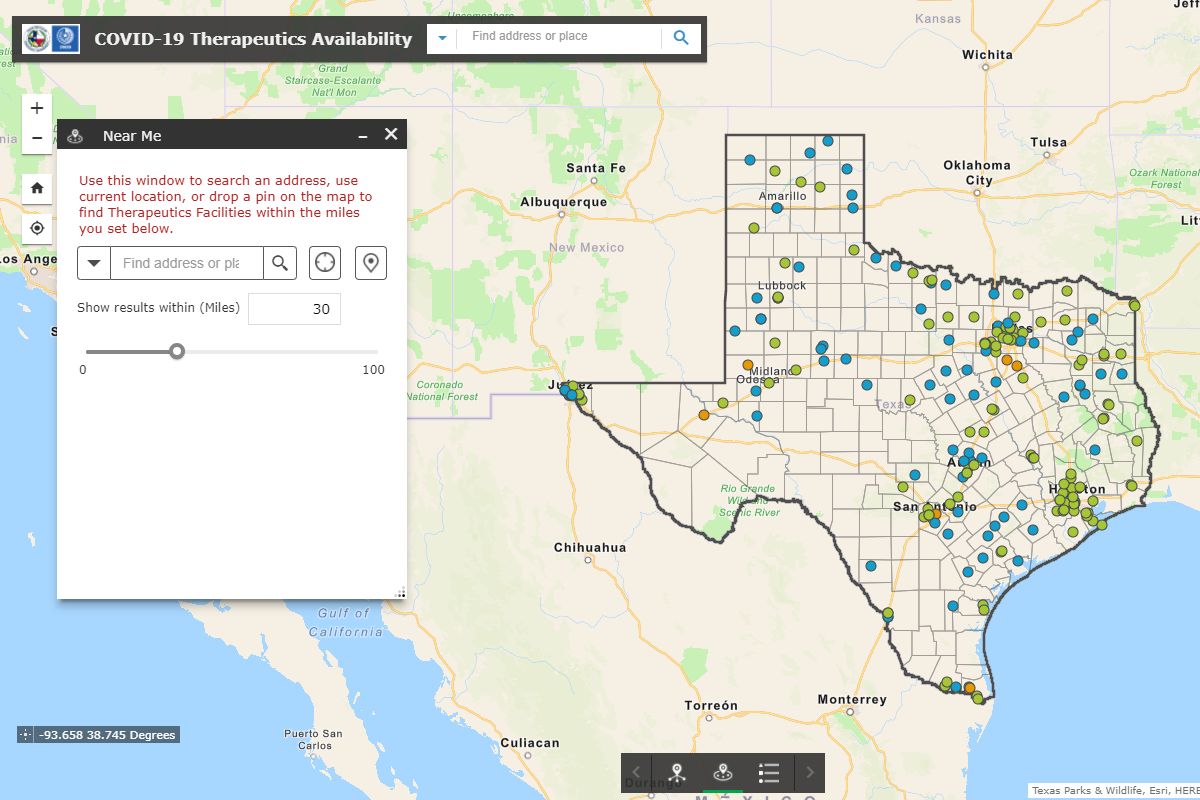Viewport: 1200px width, 800px height.
Task: Use current location in Near Me
Action: coord(325,263)
